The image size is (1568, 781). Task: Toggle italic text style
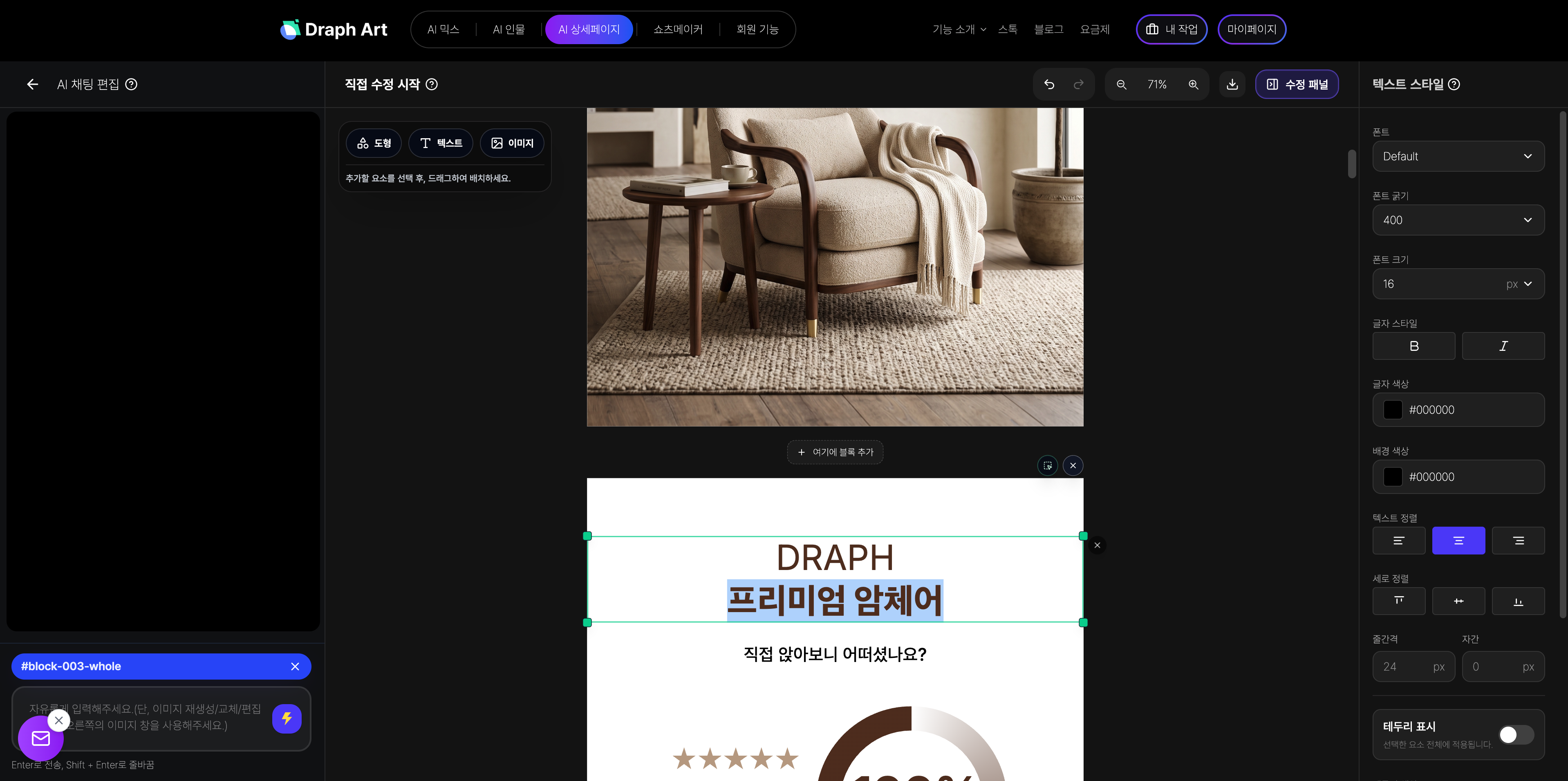click(x=1503, y=346)
